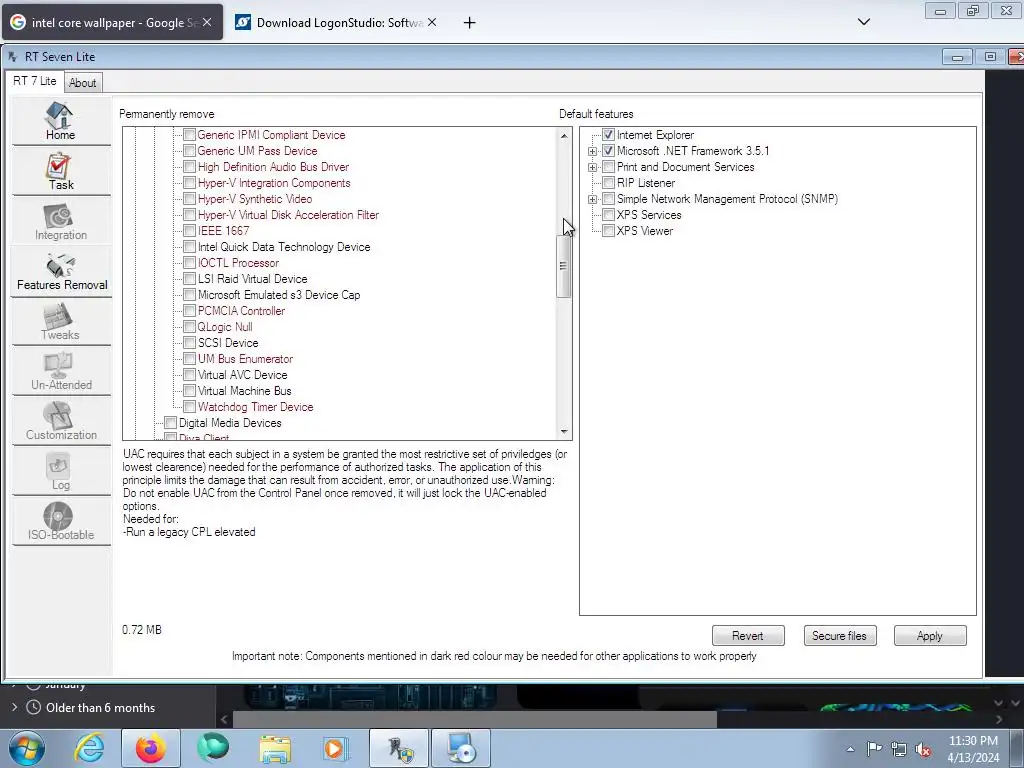Check the SCSI Device box

pos(189,343)
